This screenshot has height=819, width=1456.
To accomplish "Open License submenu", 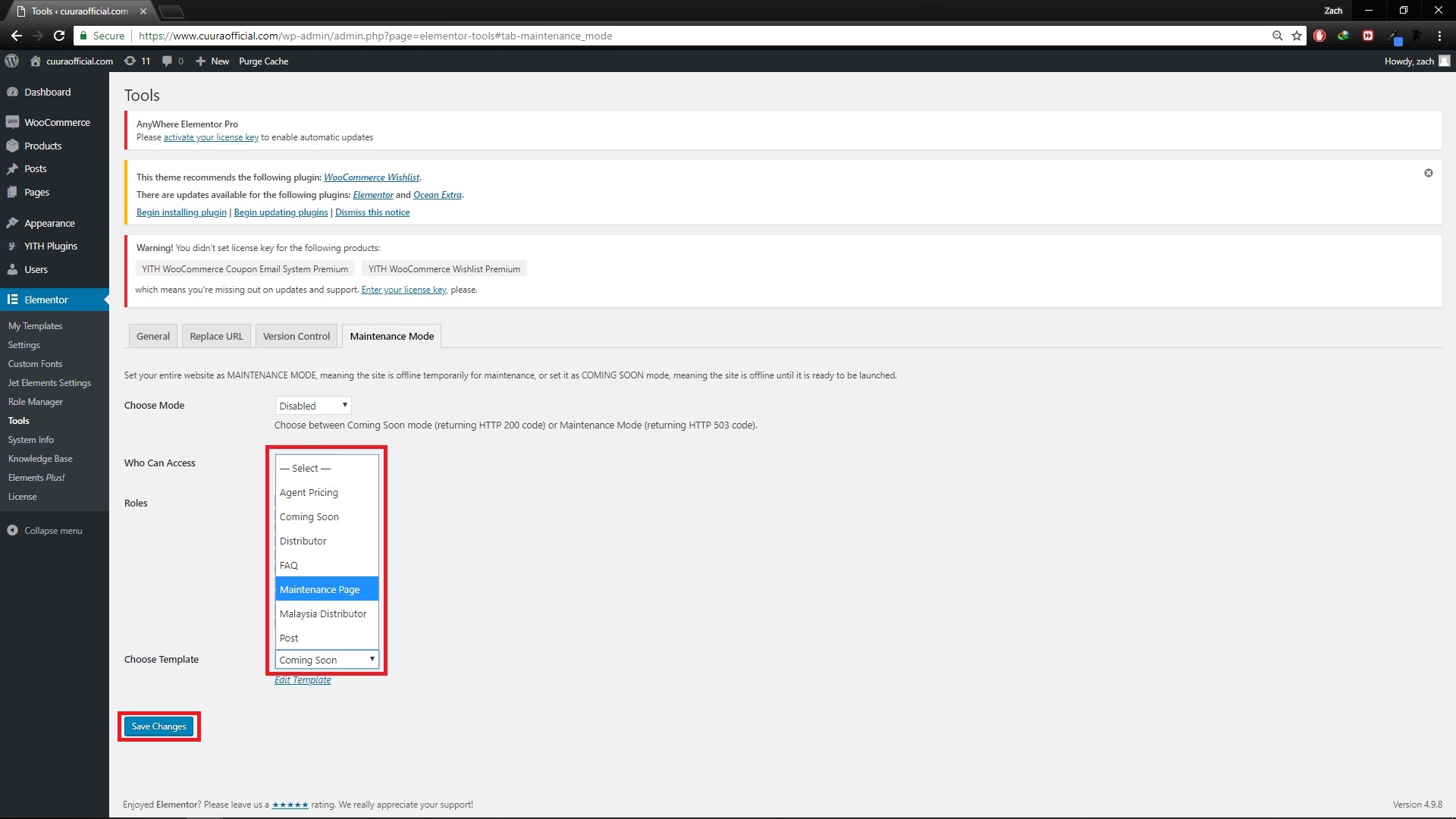I will [x=22, y=497].
